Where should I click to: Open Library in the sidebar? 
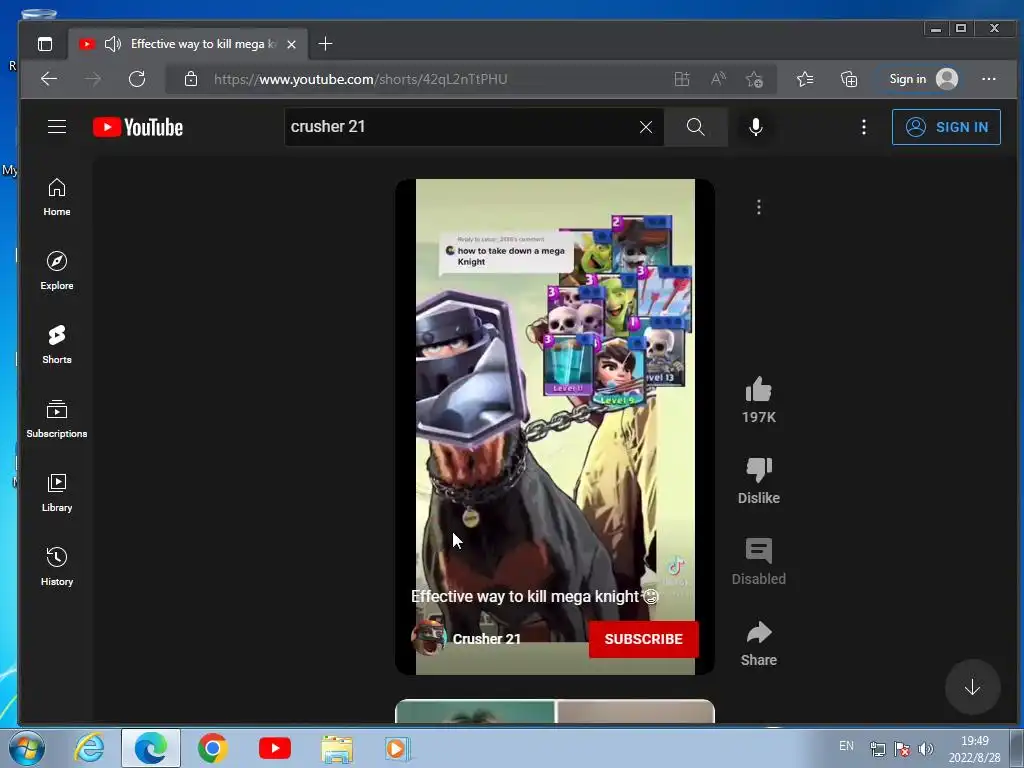pyautogui.click(x=57, y=492)
